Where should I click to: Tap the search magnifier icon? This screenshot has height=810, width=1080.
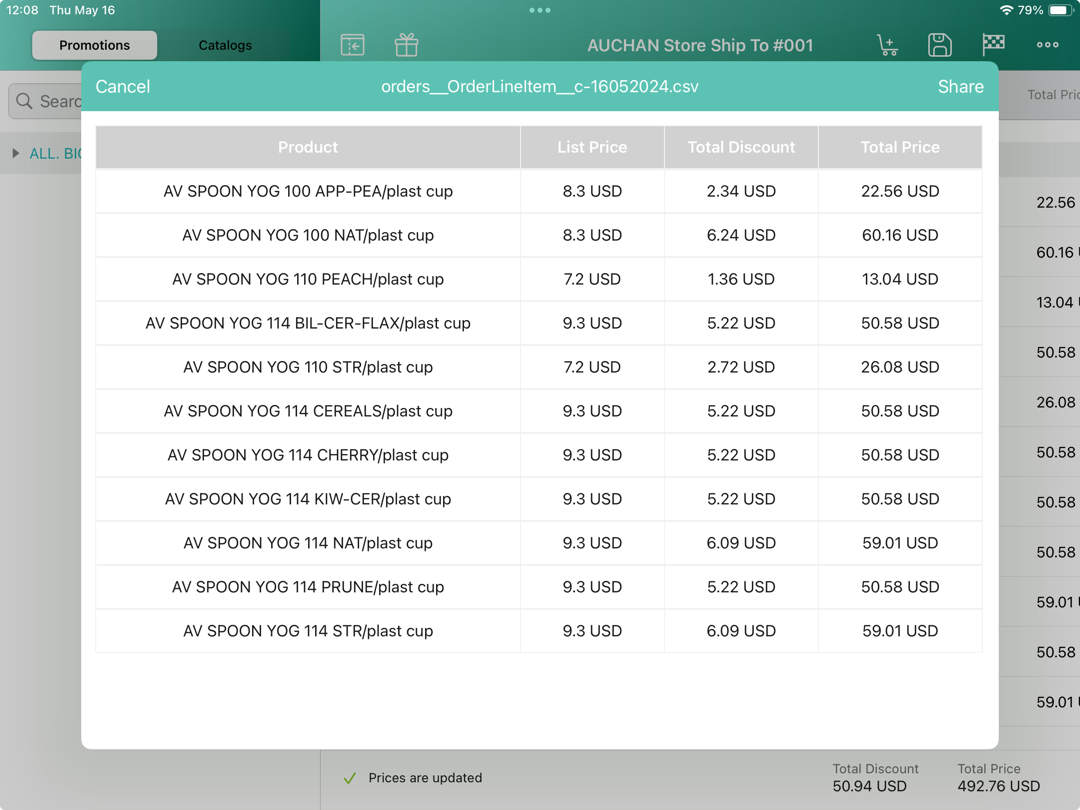pyautogui.click(x=25, y=101)
